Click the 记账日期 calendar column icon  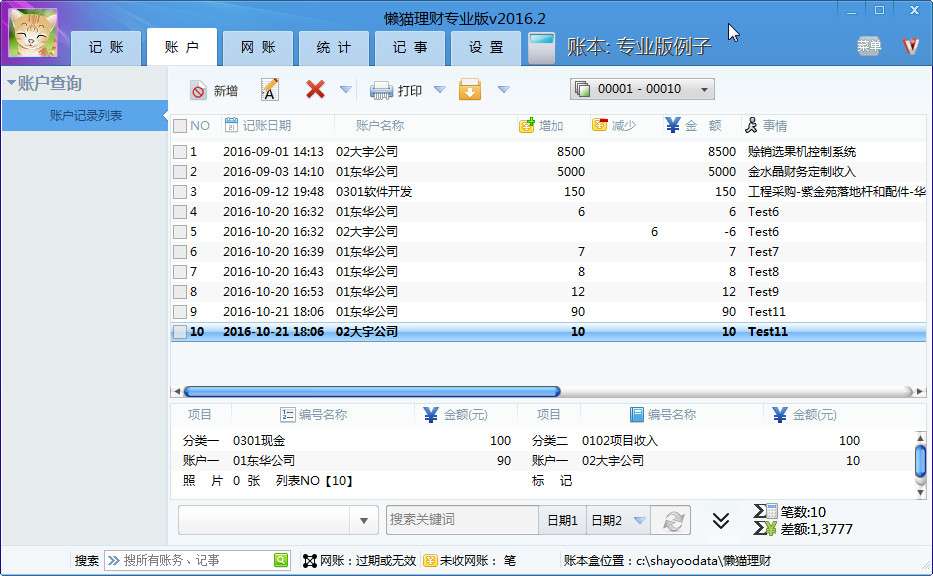pyautogui.click(x=231, y=125)
